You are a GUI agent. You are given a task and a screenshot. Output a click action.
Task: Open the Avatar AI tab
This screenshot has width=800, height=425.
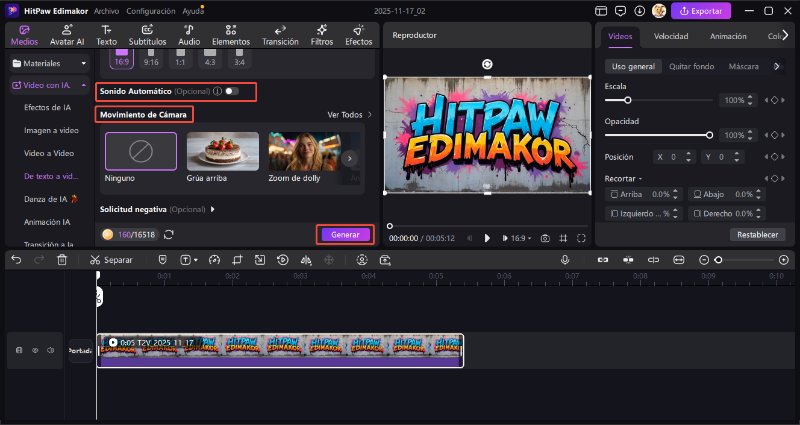[67, 35]
